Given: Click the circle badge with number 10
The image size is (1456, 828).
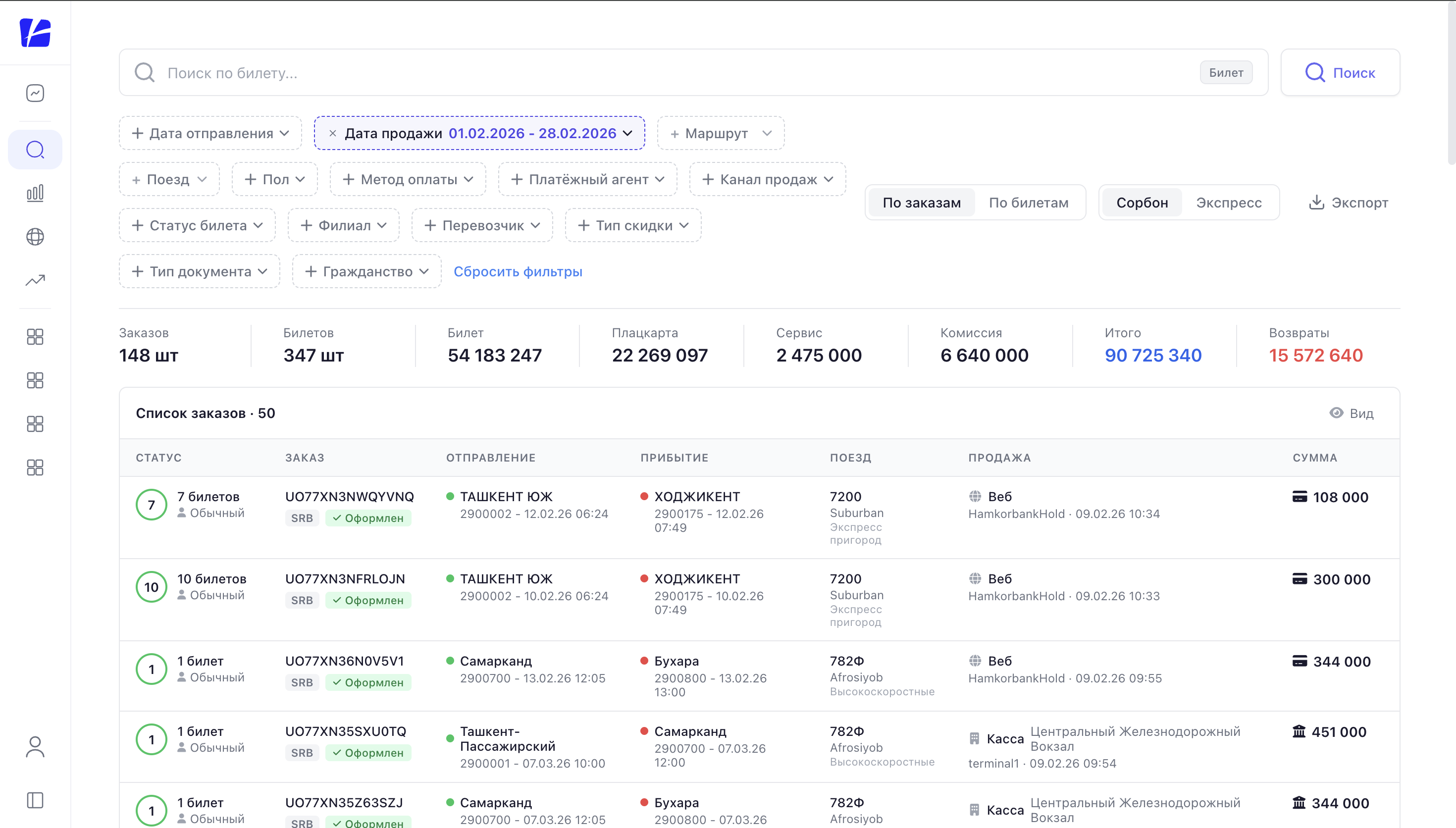Looking at the screenshot, I should coord(151,587).
